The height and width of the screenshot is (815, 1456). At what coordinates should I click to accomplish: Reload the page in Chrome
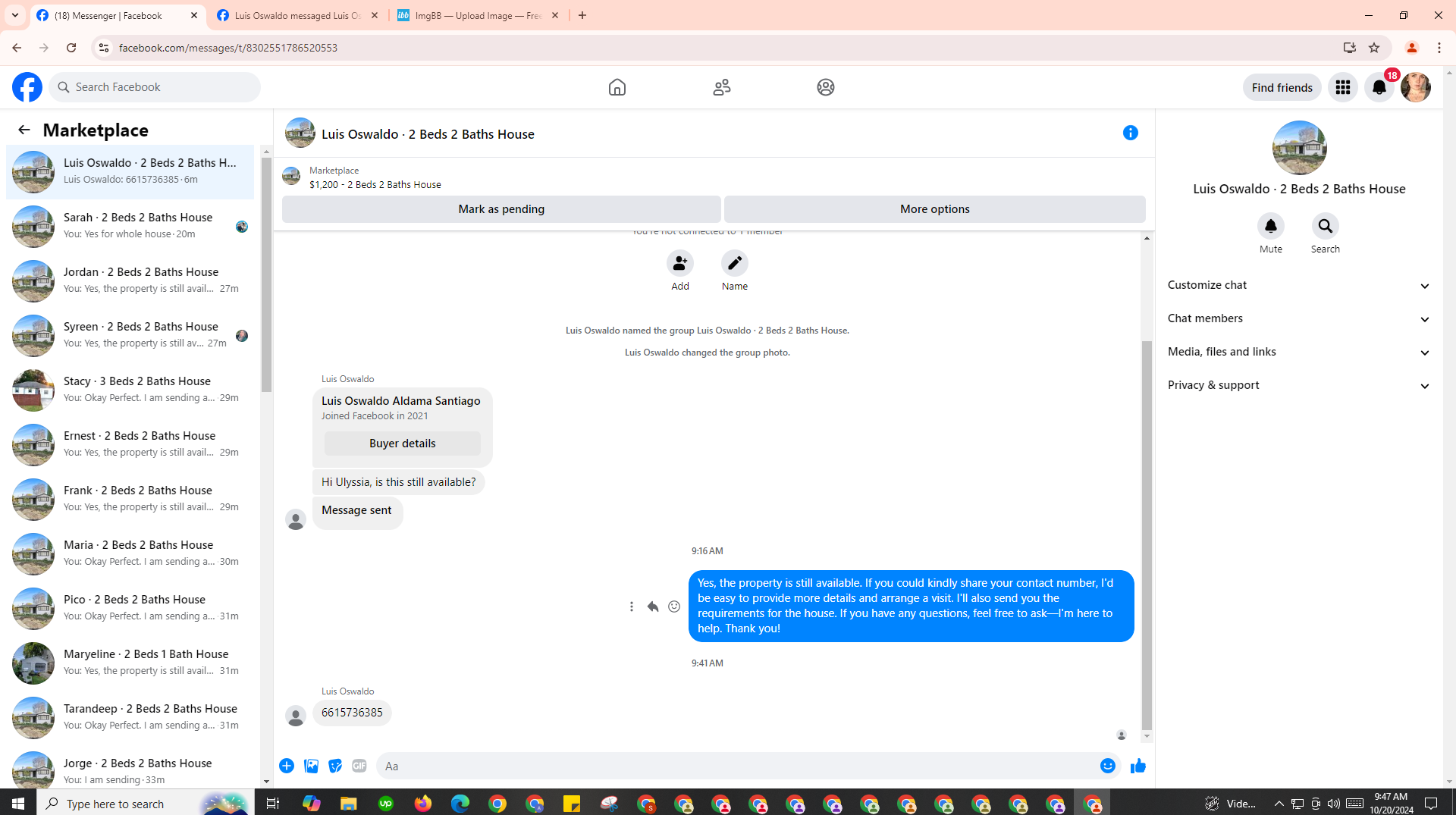click(x=71, y=48)
